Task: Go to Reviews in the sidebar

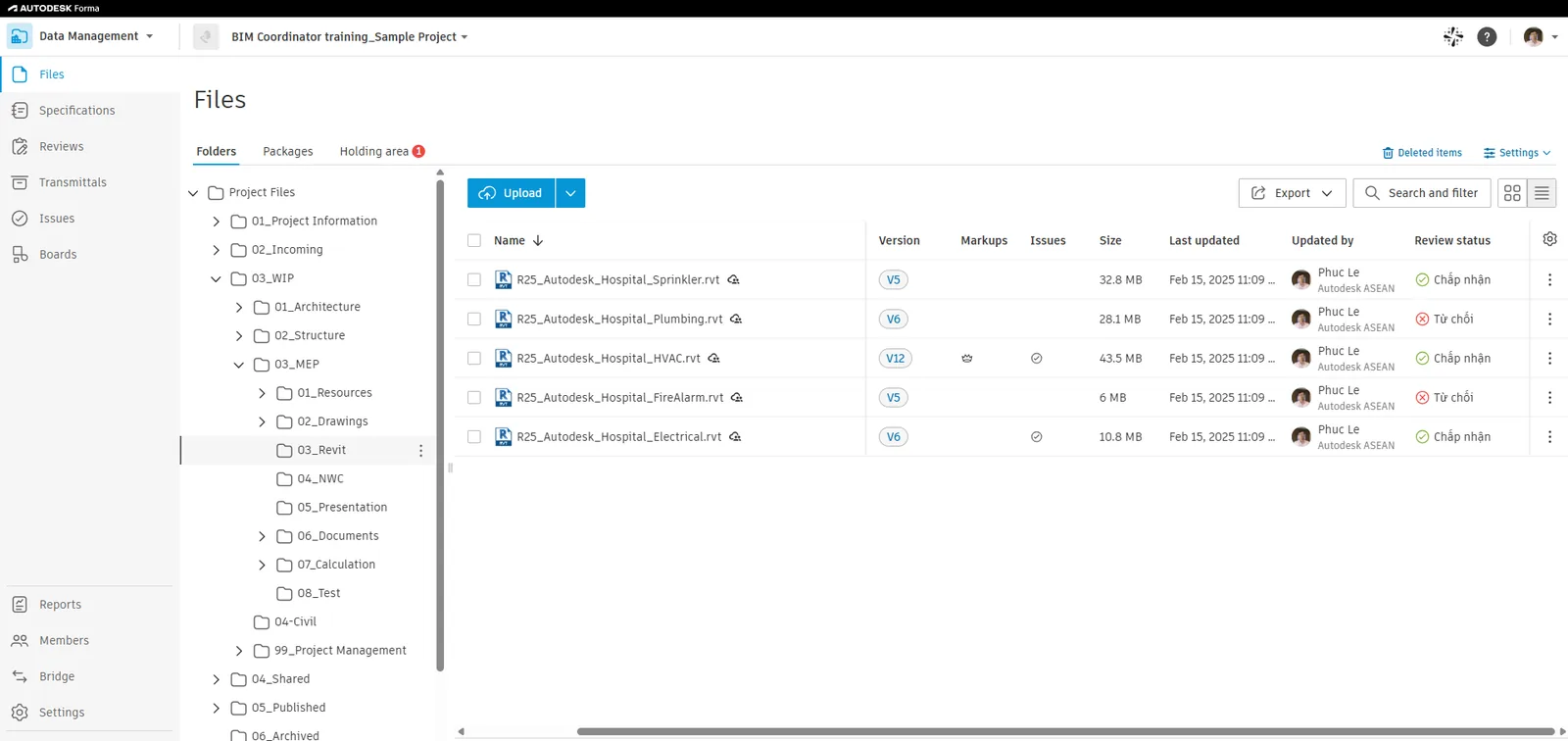Action: pyautogui.click(x=61, y=146)
